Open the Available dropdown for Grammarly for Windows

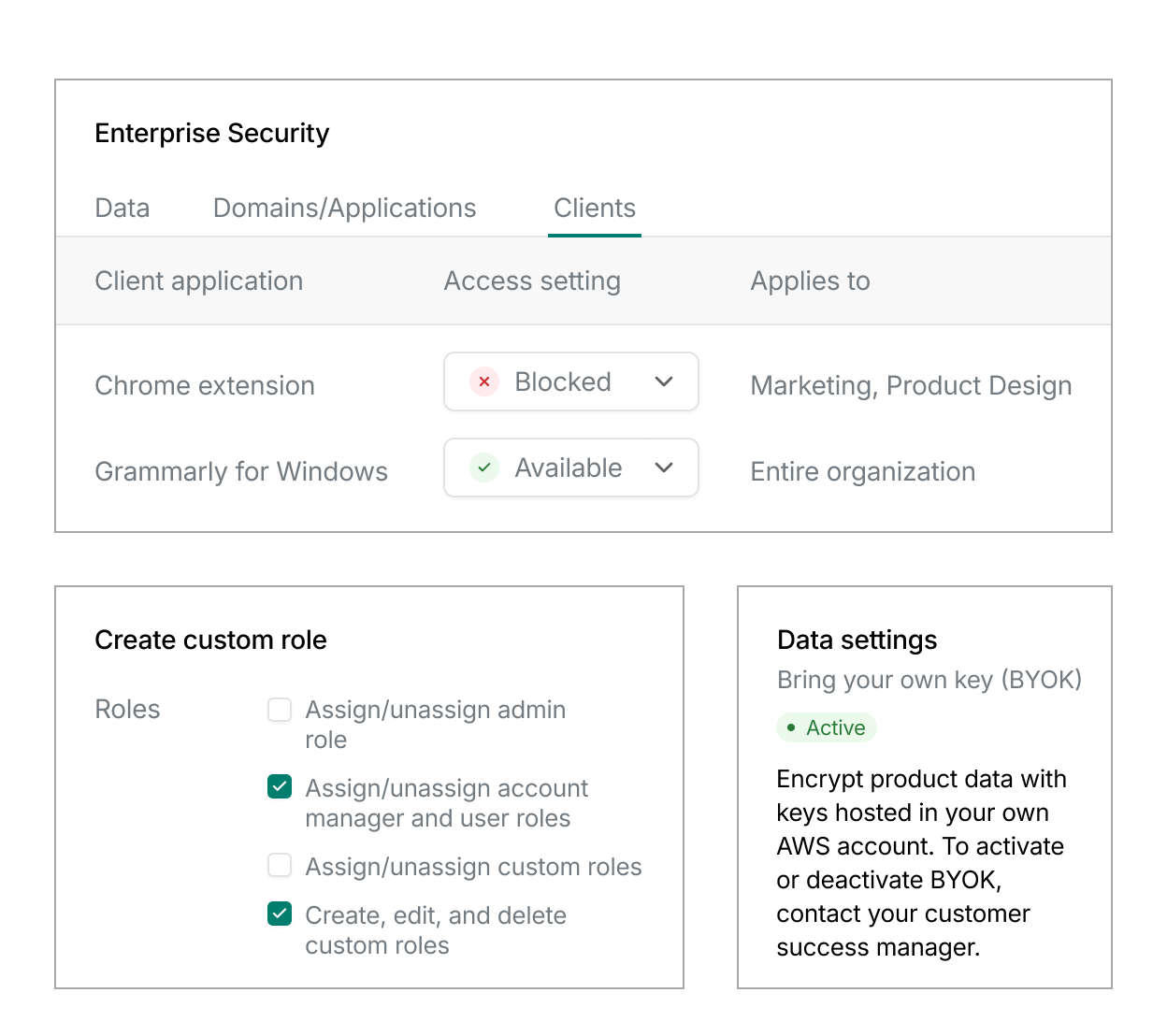point(570,468)
